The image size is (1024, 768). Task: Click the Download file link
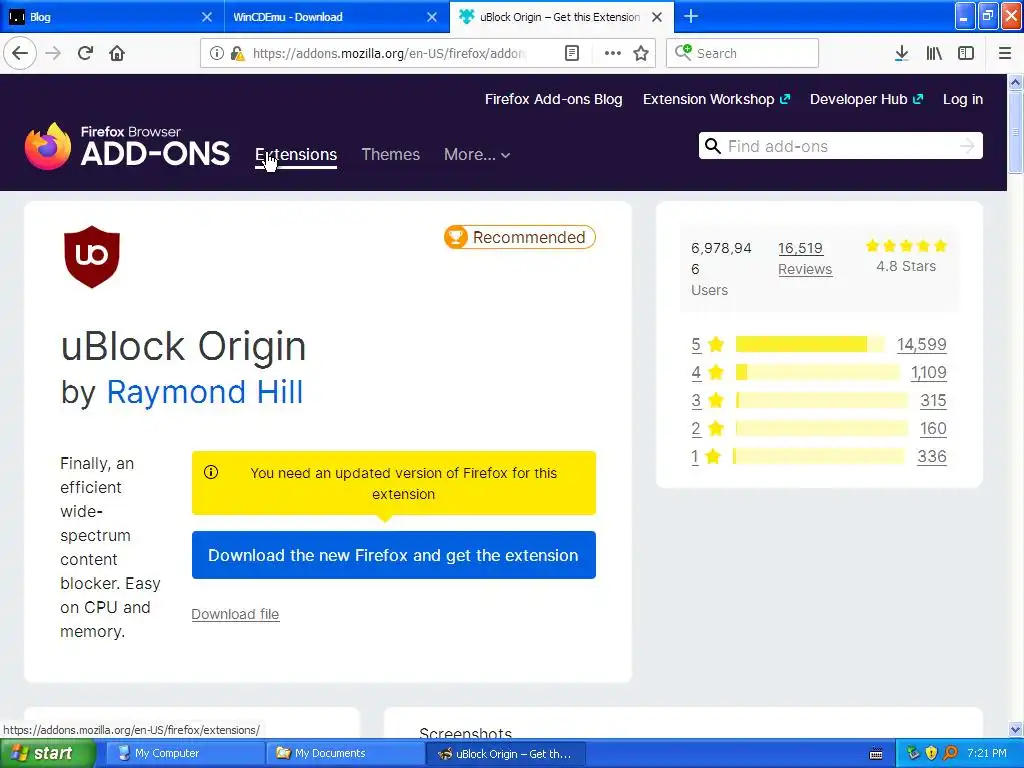(235, 615)
